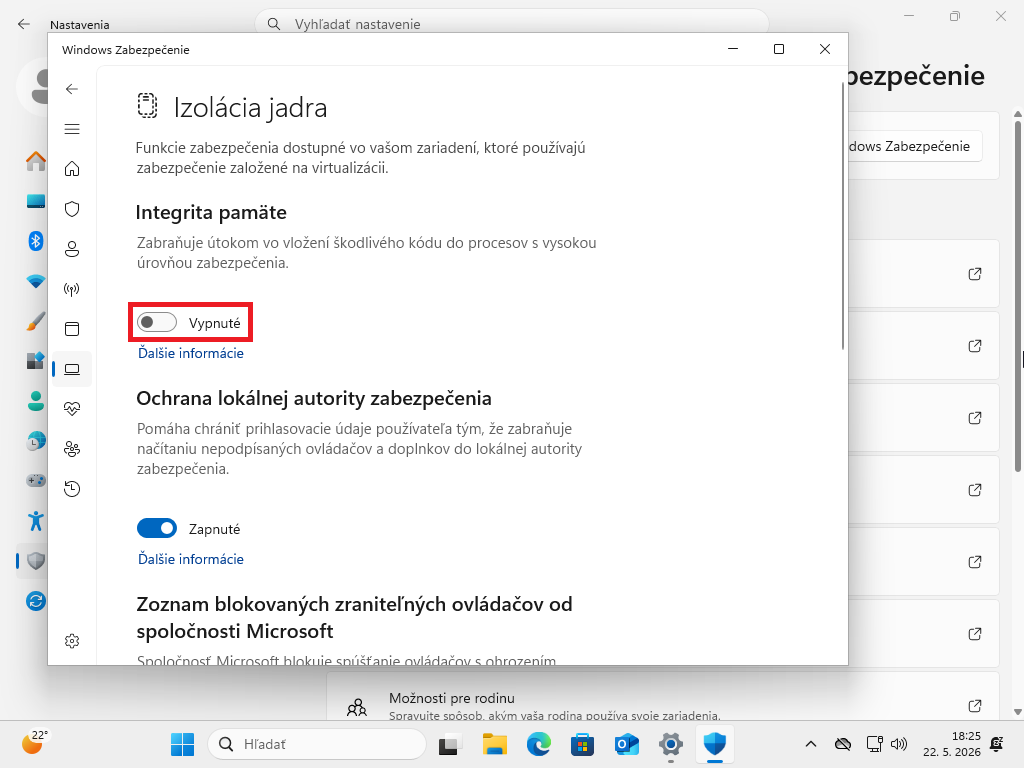Open Outlook from the taskbar
1024x768 pixels.
(627, 744)
